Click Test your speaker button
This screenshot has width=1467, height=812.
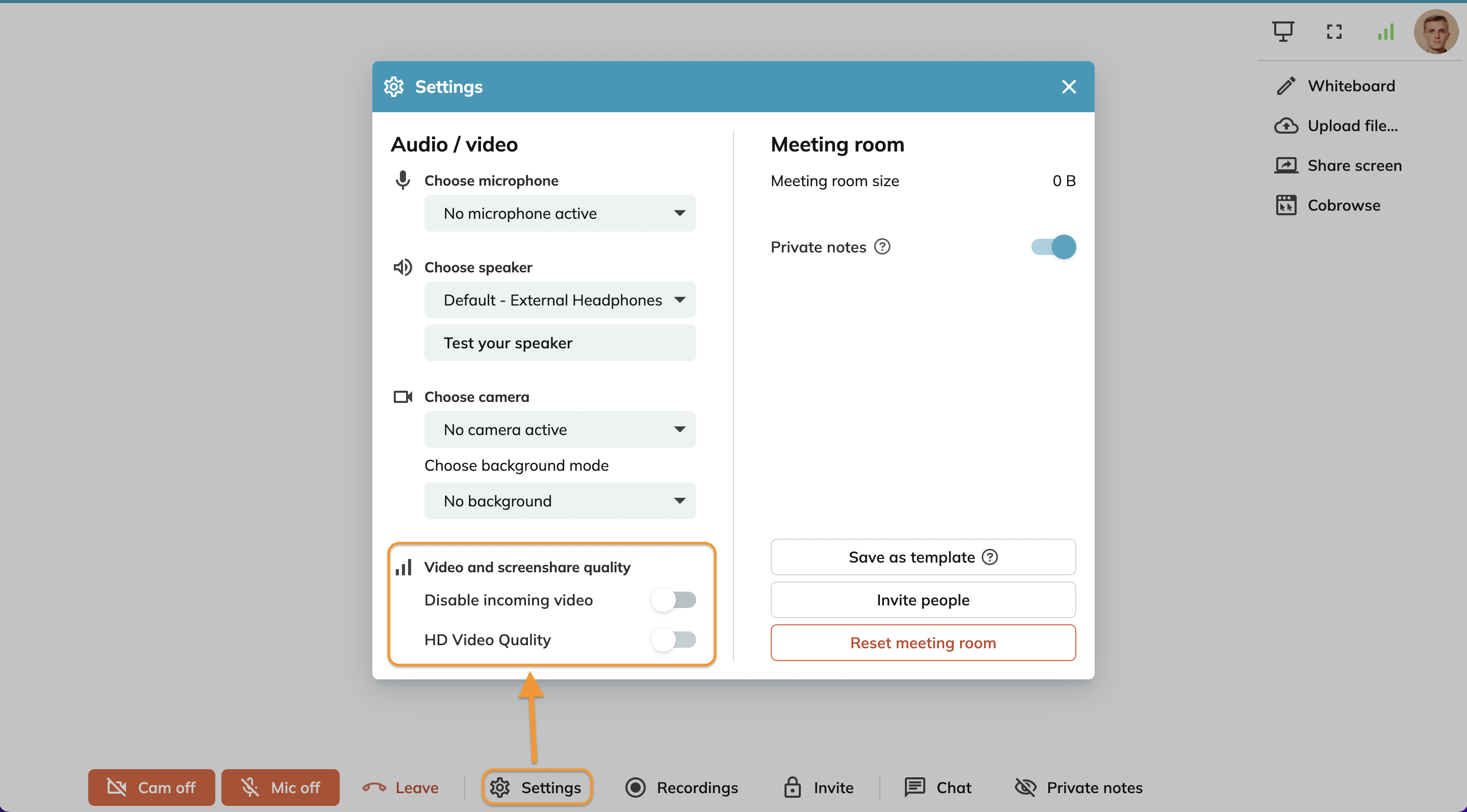(x=560, y=343)
